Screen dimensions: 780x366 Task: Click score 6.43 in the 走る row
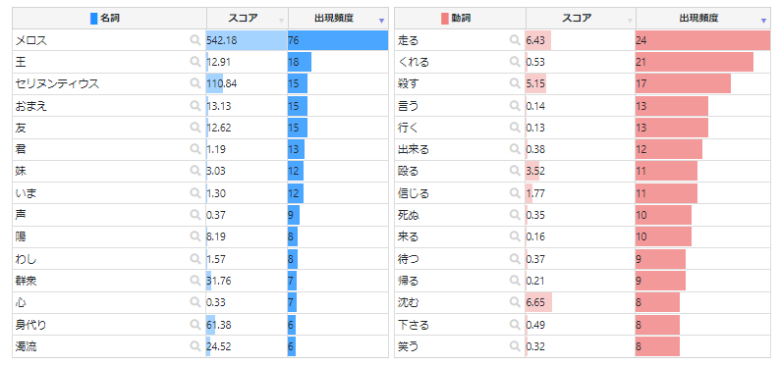click(x=535, y=41)
